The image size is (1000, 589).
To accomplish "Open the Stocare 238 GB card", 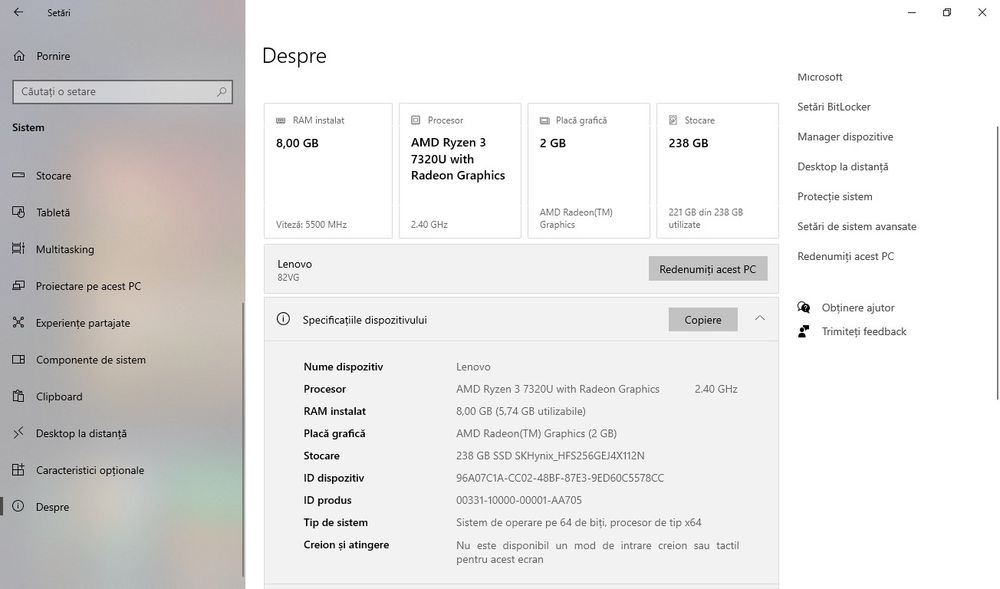I will point(717,171).
